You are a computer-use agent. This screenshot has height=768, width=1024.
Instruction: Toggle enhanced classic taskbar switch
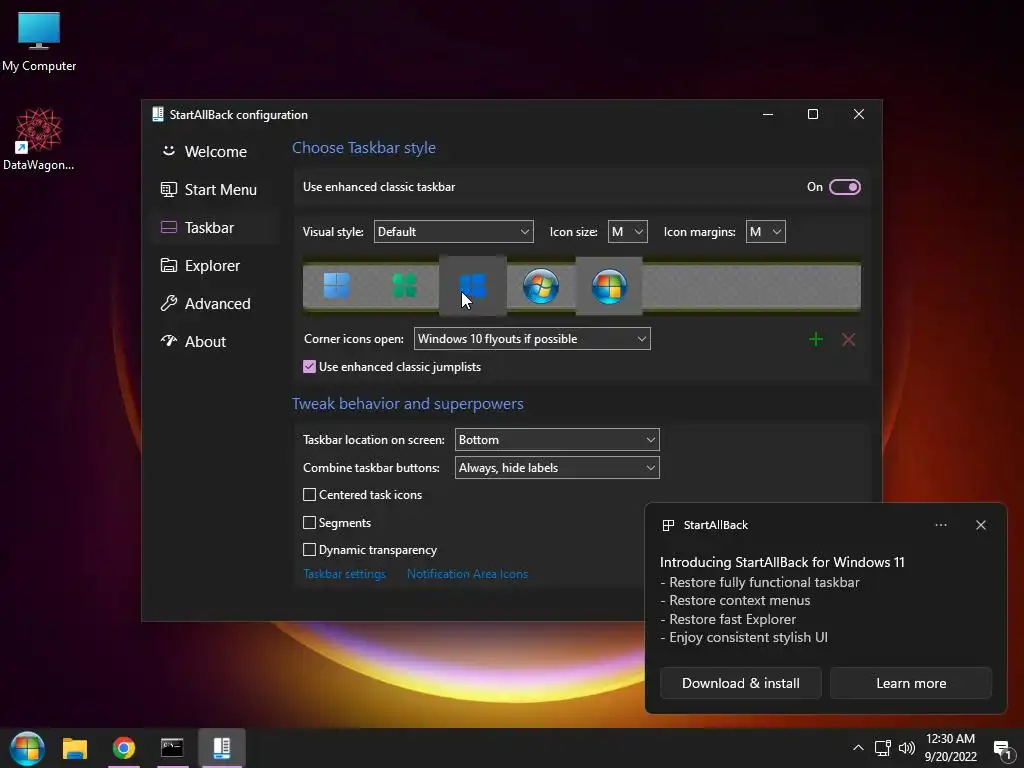click(x=845, y=187)
